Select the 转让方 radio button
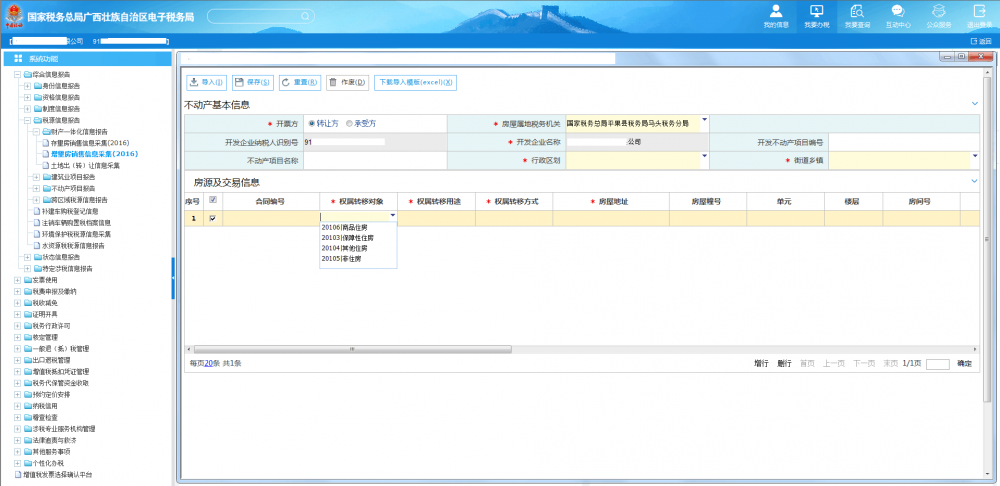This screenshot has height=486, width=1000. pyautogui.click(x=312, y=123)
